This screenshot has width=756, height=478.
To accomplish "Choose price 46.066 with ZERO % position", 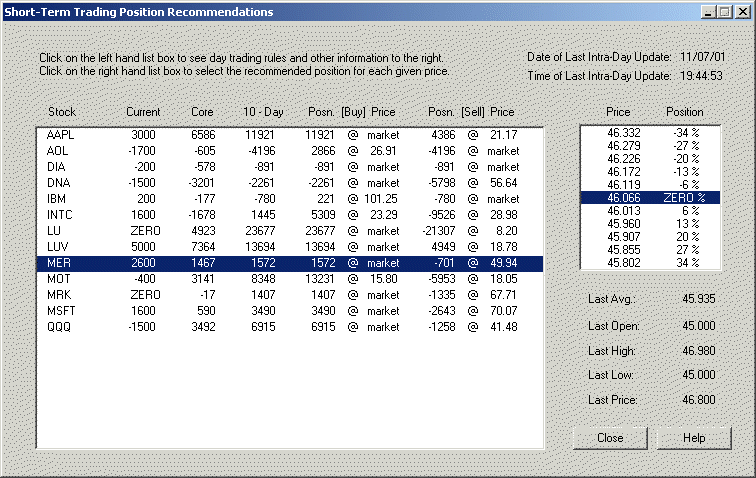I will coord(650,198).
